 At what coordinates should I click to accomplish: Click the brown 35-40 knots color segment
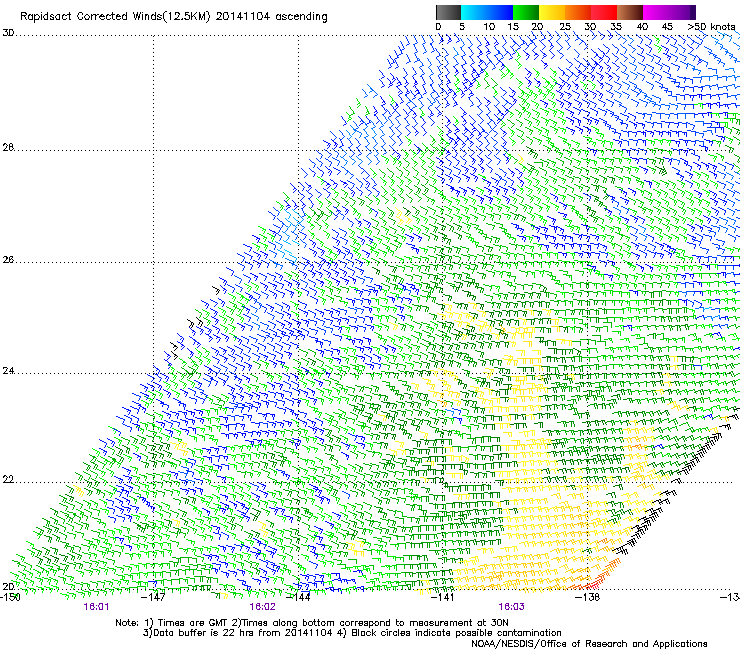(630, 12)
